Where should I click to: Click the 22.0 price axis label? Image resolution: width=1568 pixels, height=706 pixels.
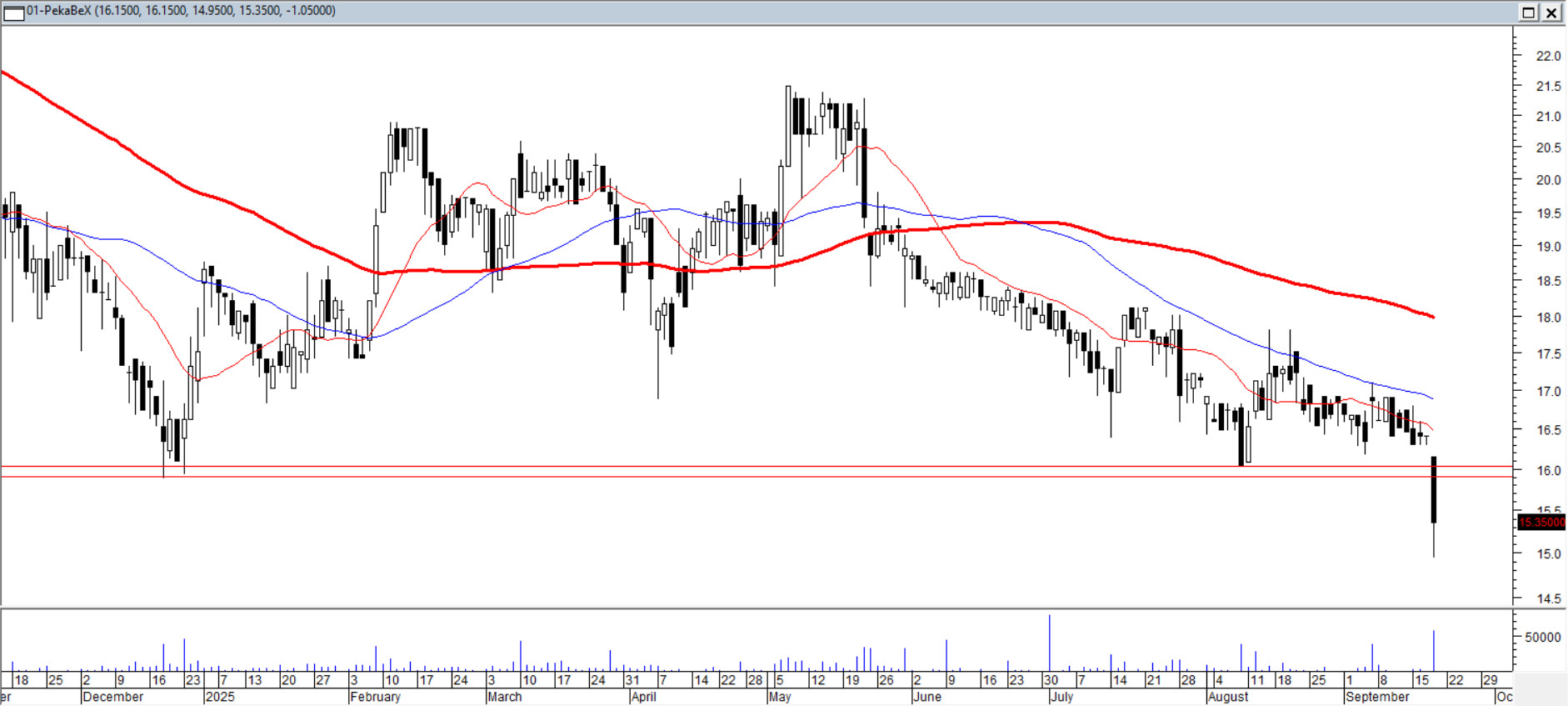click(1548, 56)
